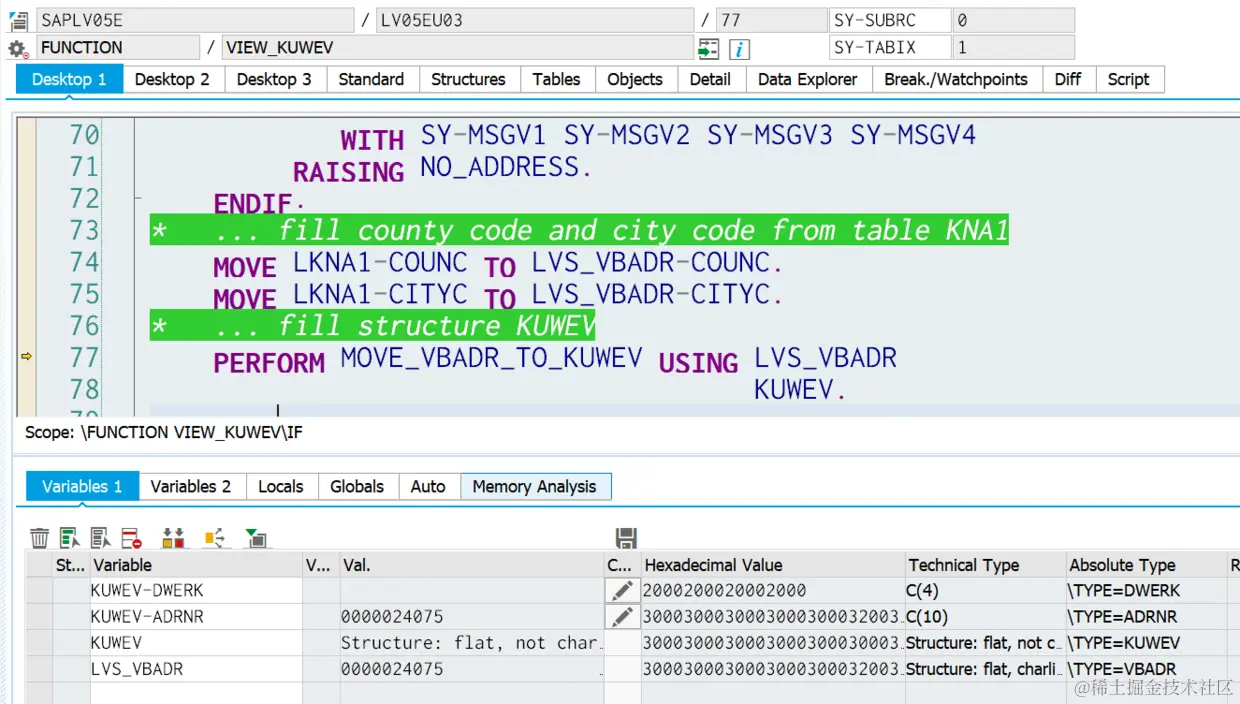Click the KUWEV-DWERK variable cell
The image size is (1240, 704).
pyautogui.click(x=196, y=591)
